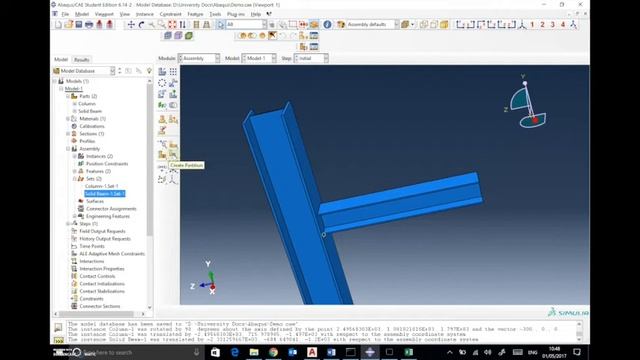Select the Translate To tool
Screen dimensions: 640x360
pos(173,94)
